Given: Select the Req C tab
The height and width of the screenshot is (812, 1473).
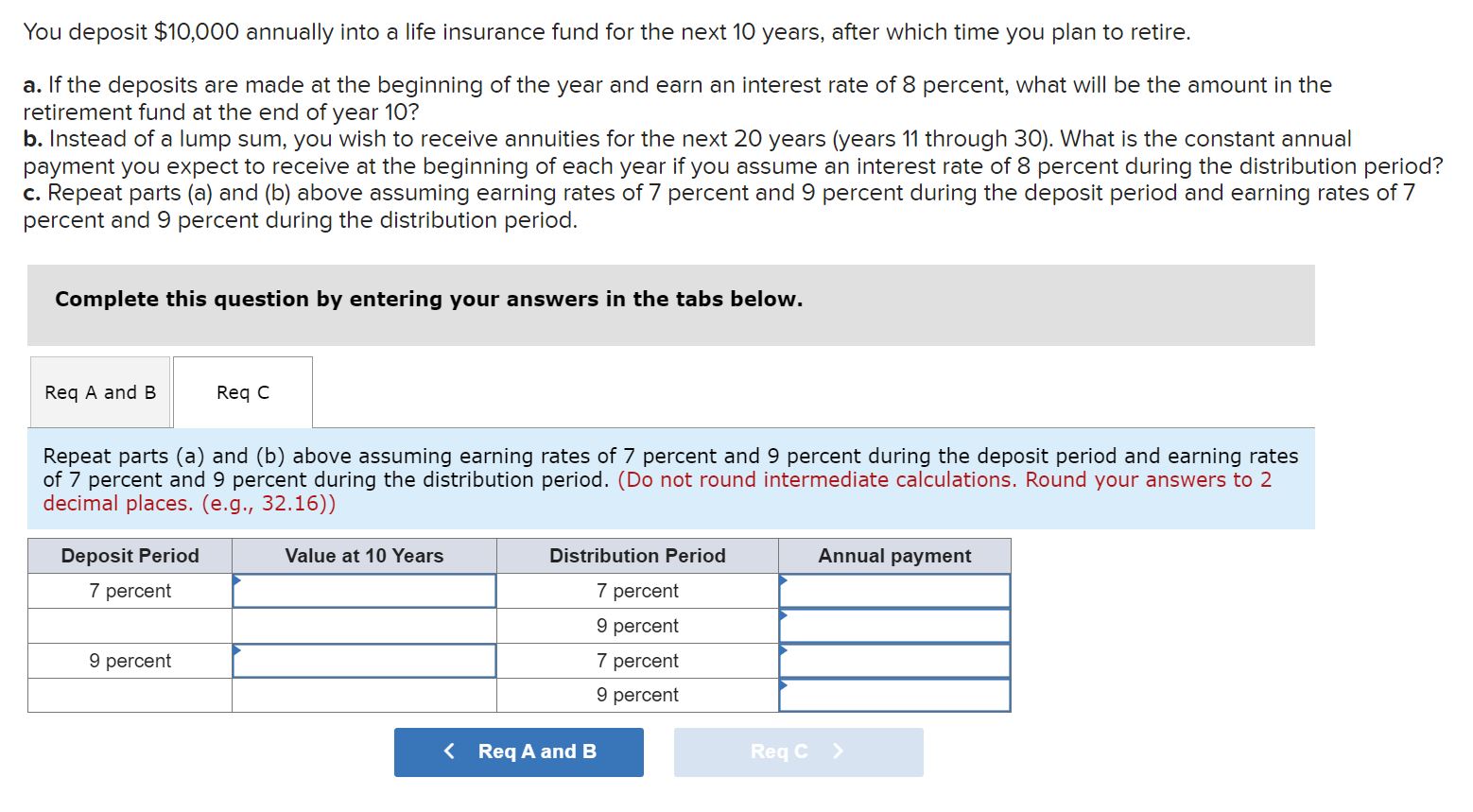Looking at the screenshot, I should point(242,391).
